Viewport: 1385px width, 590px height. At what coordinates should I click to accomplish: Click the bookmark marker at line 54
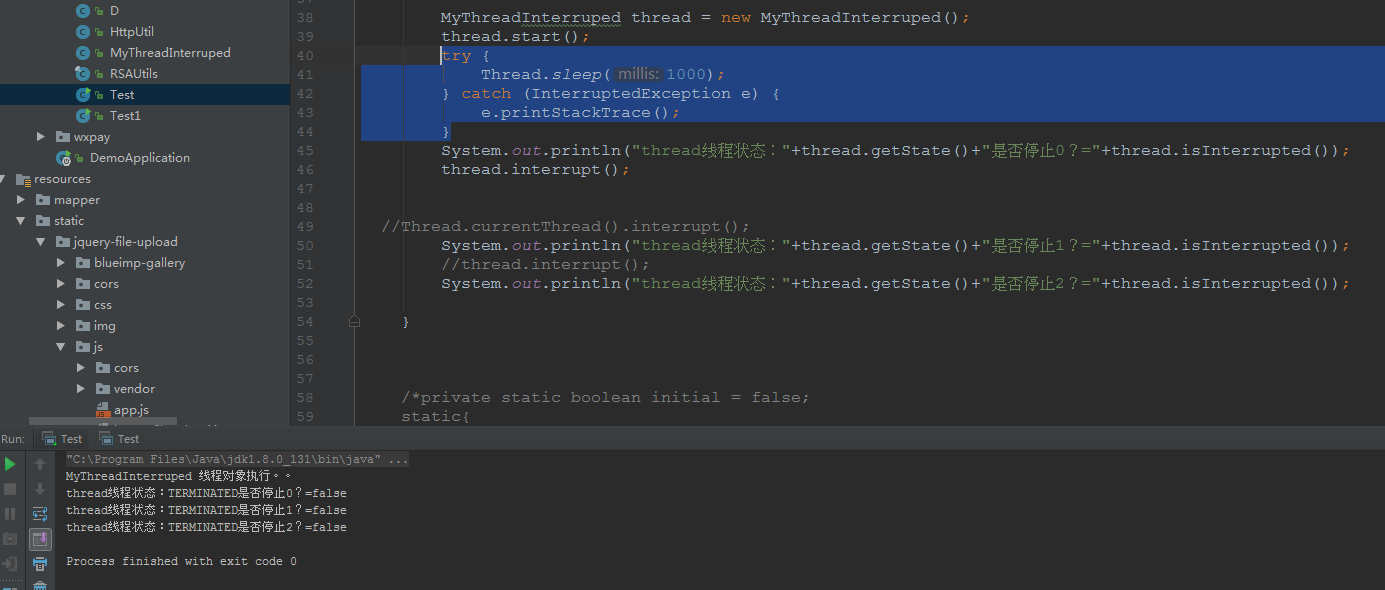[354, 320]
